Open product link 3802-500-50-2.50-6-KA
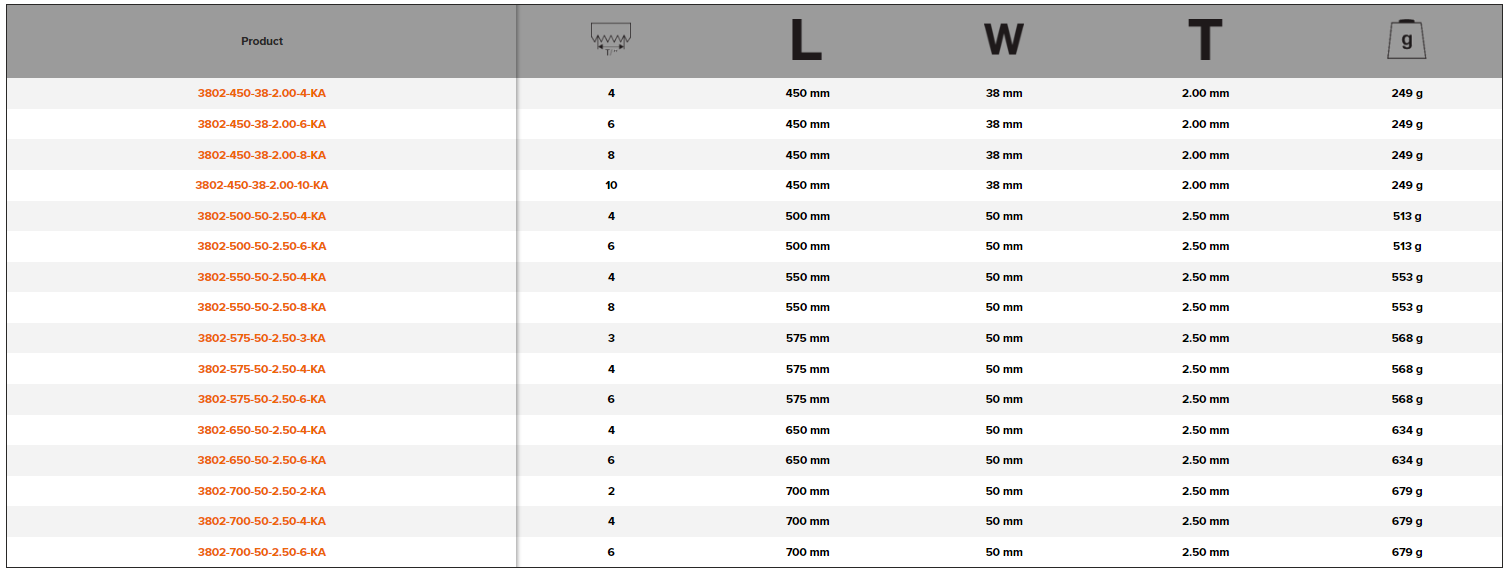The height and width of the screenshot is (572, 1509). tap(262, 247)
